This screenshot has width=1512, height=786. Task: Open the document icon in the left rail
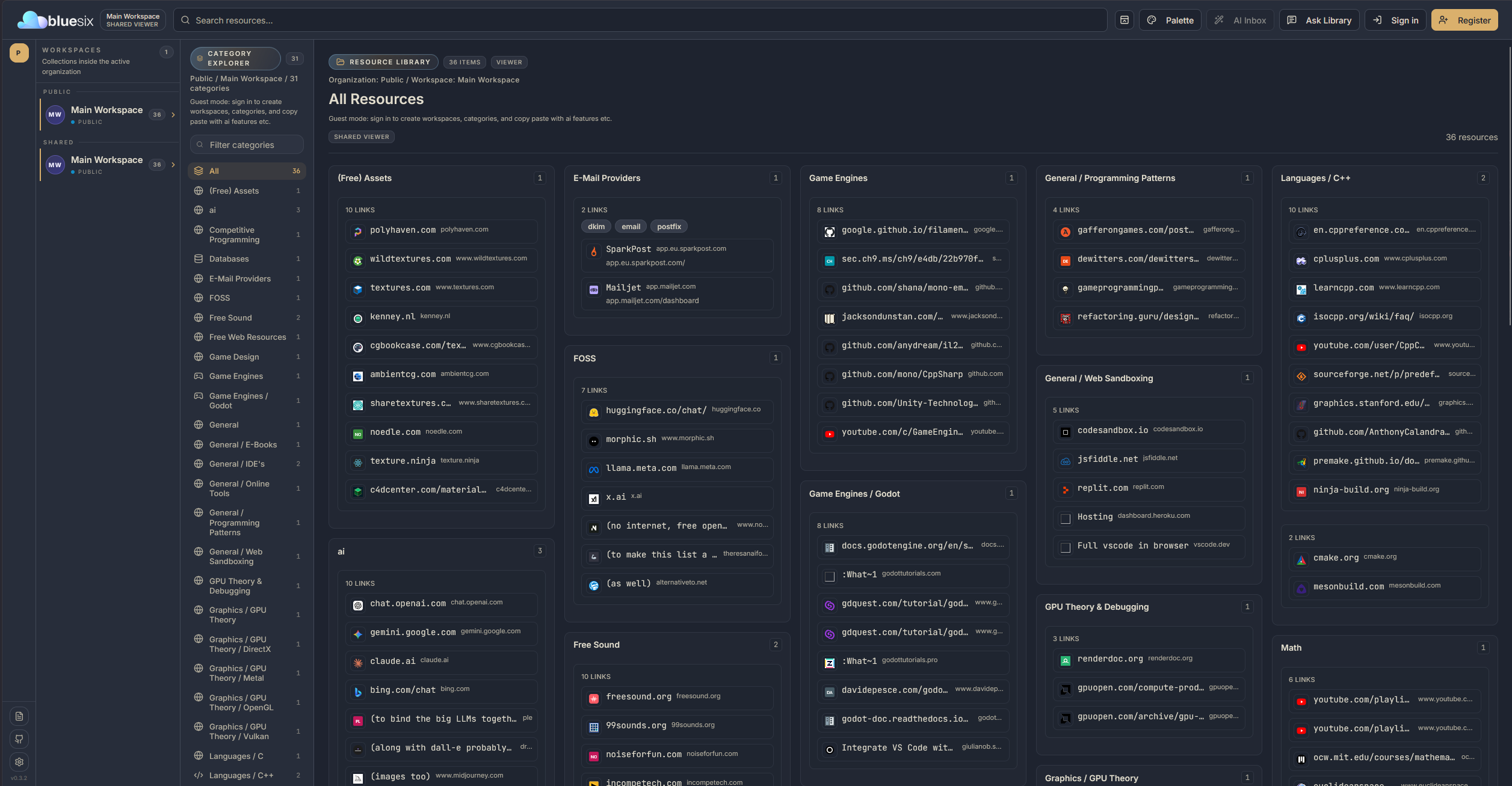pyautogui.click(x=19, y=716)
